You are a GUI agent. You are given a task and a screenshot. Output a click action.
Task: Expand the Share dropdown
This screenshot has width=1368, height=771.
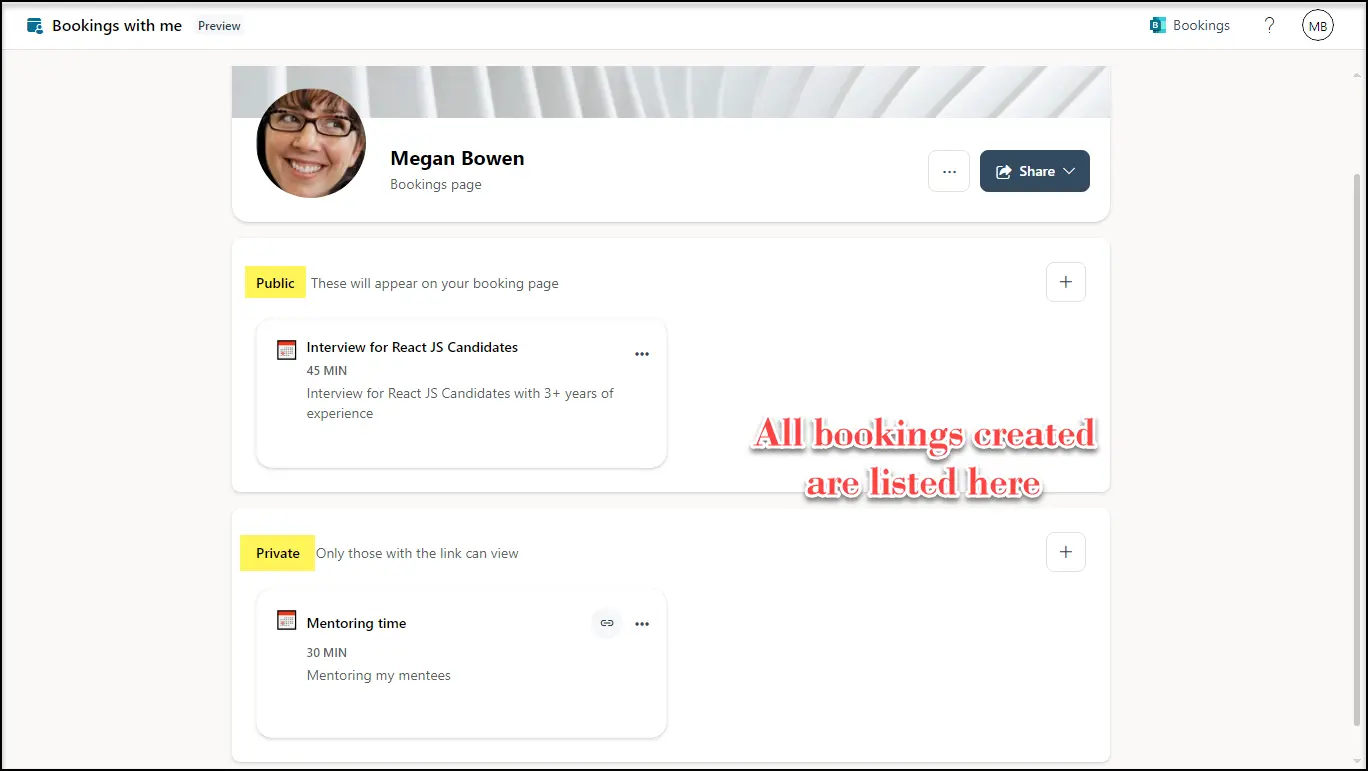[x=1034, y=171]
